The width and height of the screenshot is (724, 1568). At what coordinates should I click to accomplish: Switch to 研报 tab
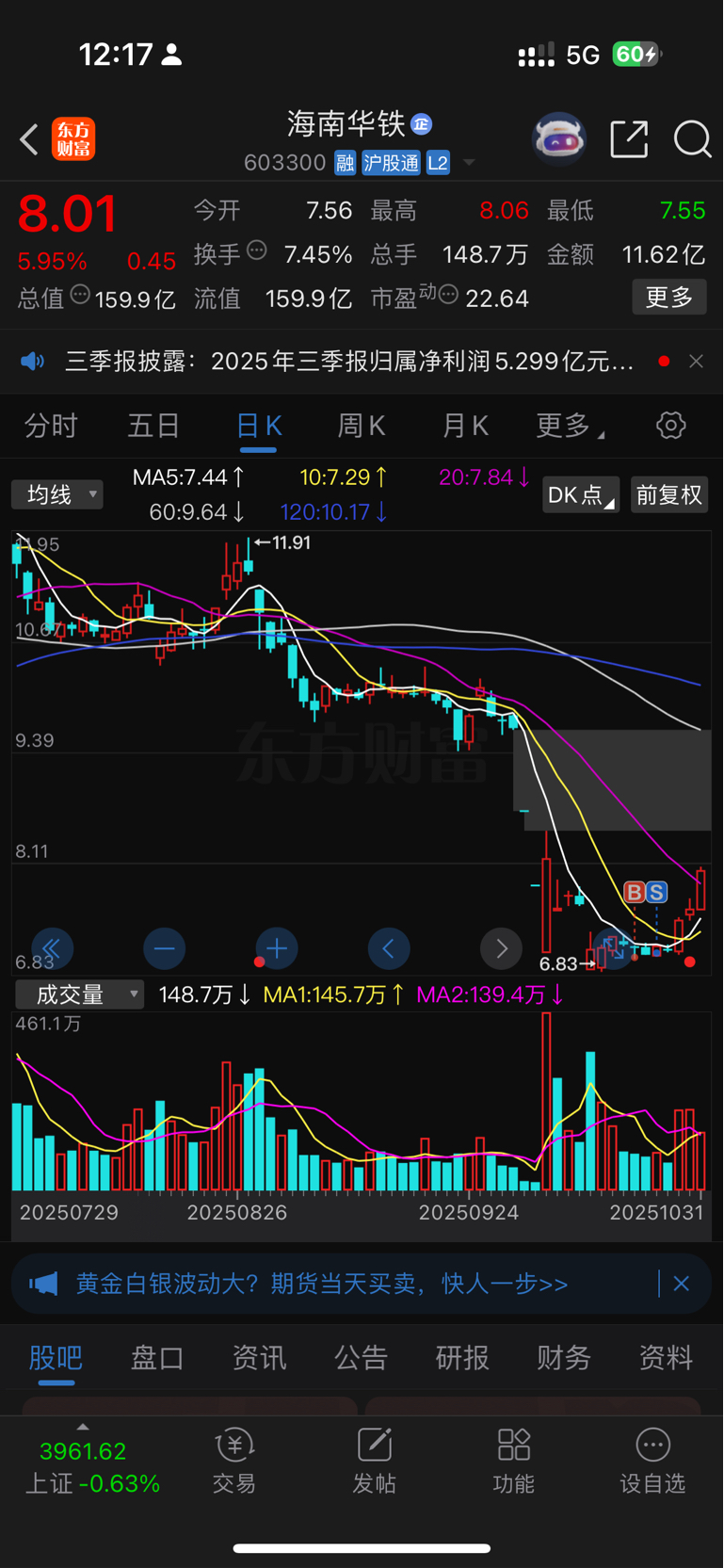click(462, 1358)
